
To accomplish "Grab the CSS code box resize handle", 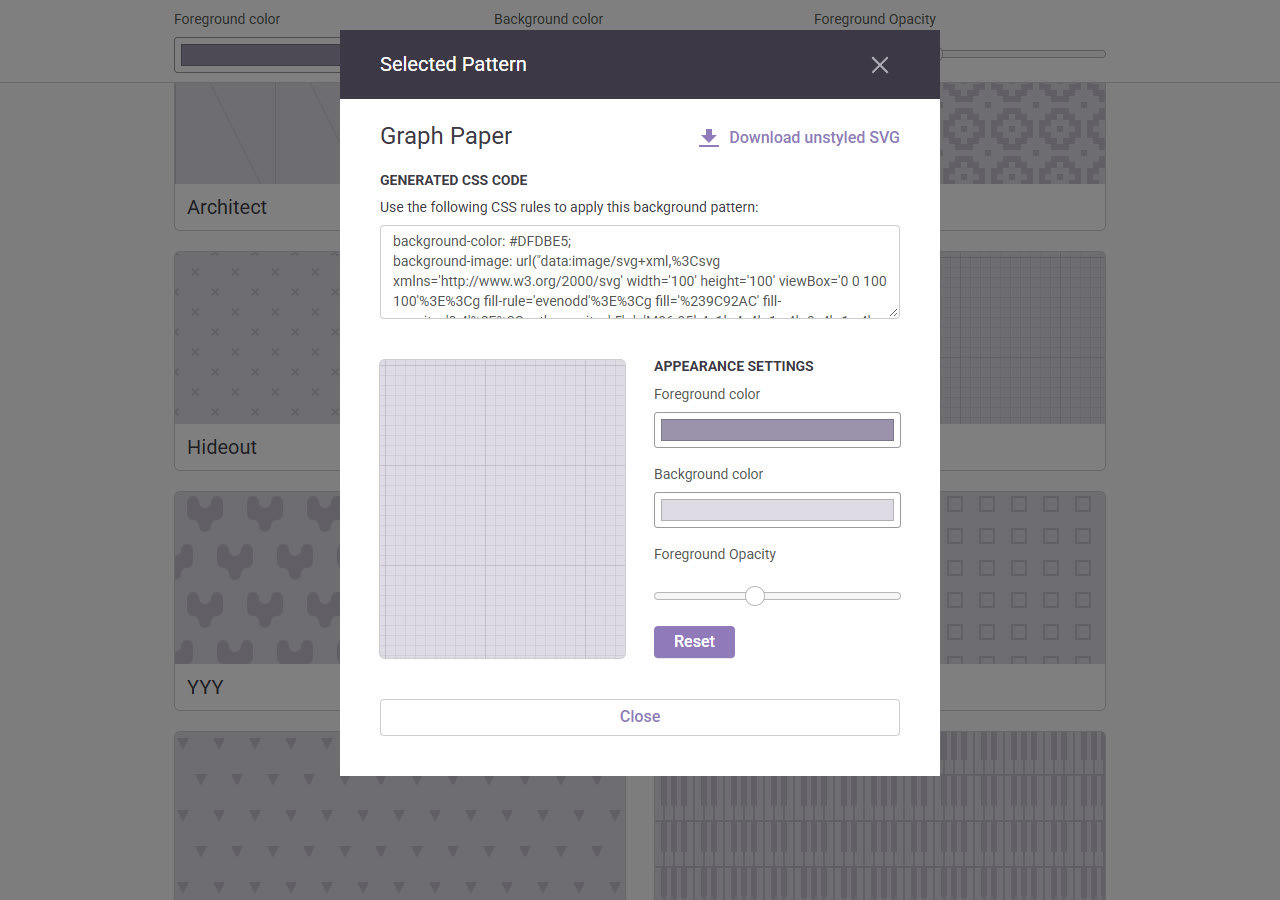I will click(x=893, y=312).
